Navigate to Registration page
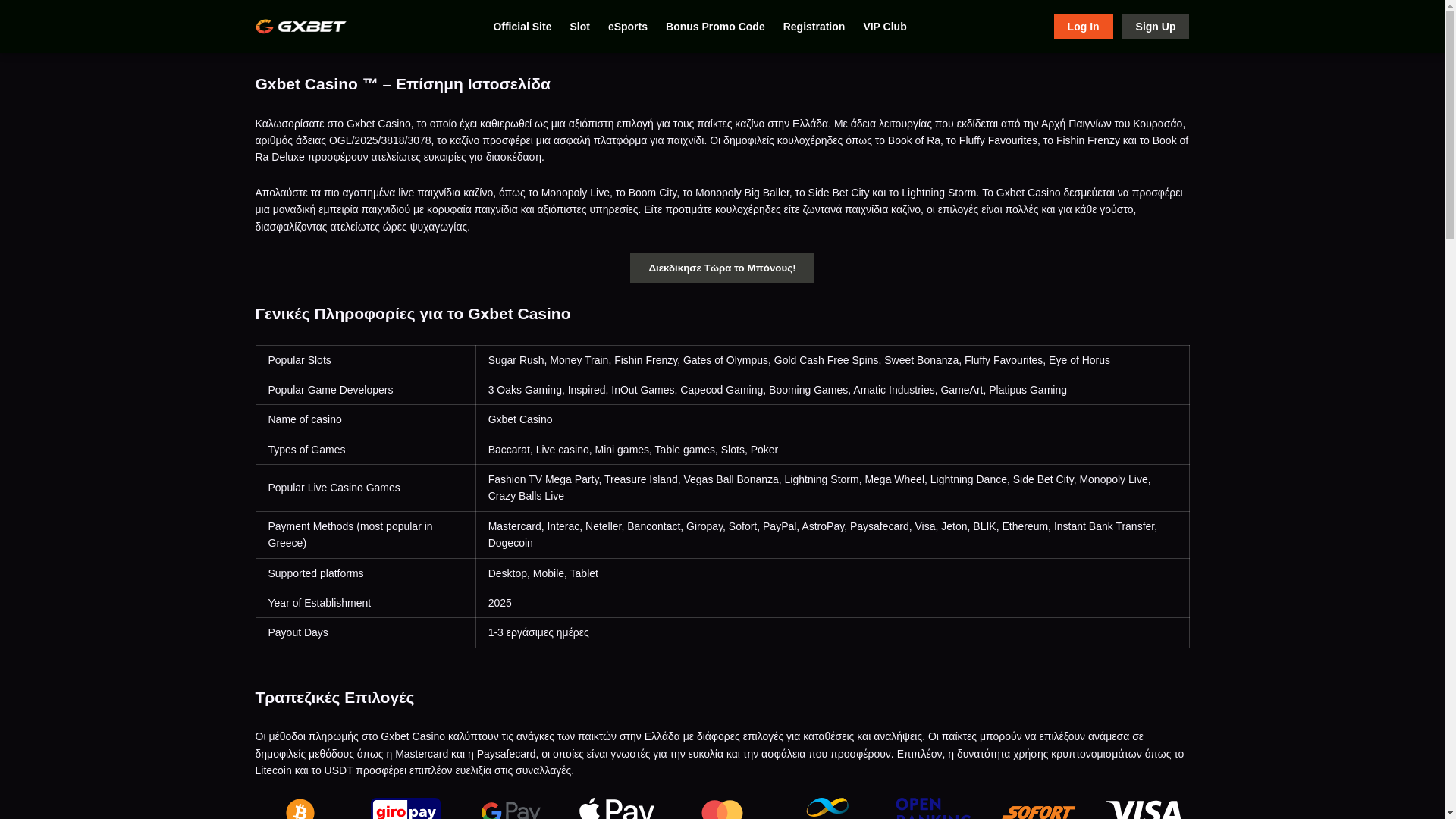This screenshot has width=1456, height=819. pos(814,27)
